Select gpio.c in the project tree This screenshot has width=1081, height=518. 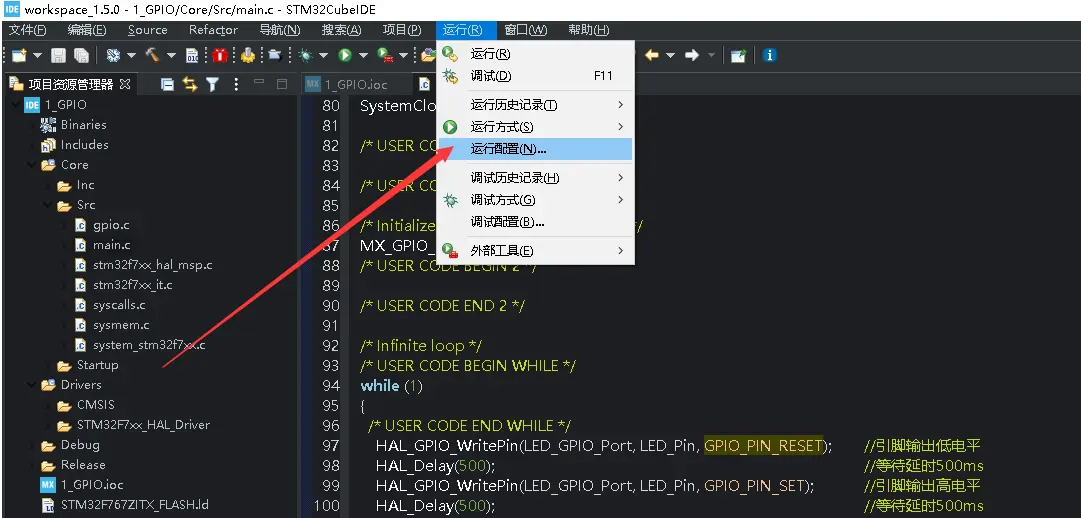[x=111, y=225]
